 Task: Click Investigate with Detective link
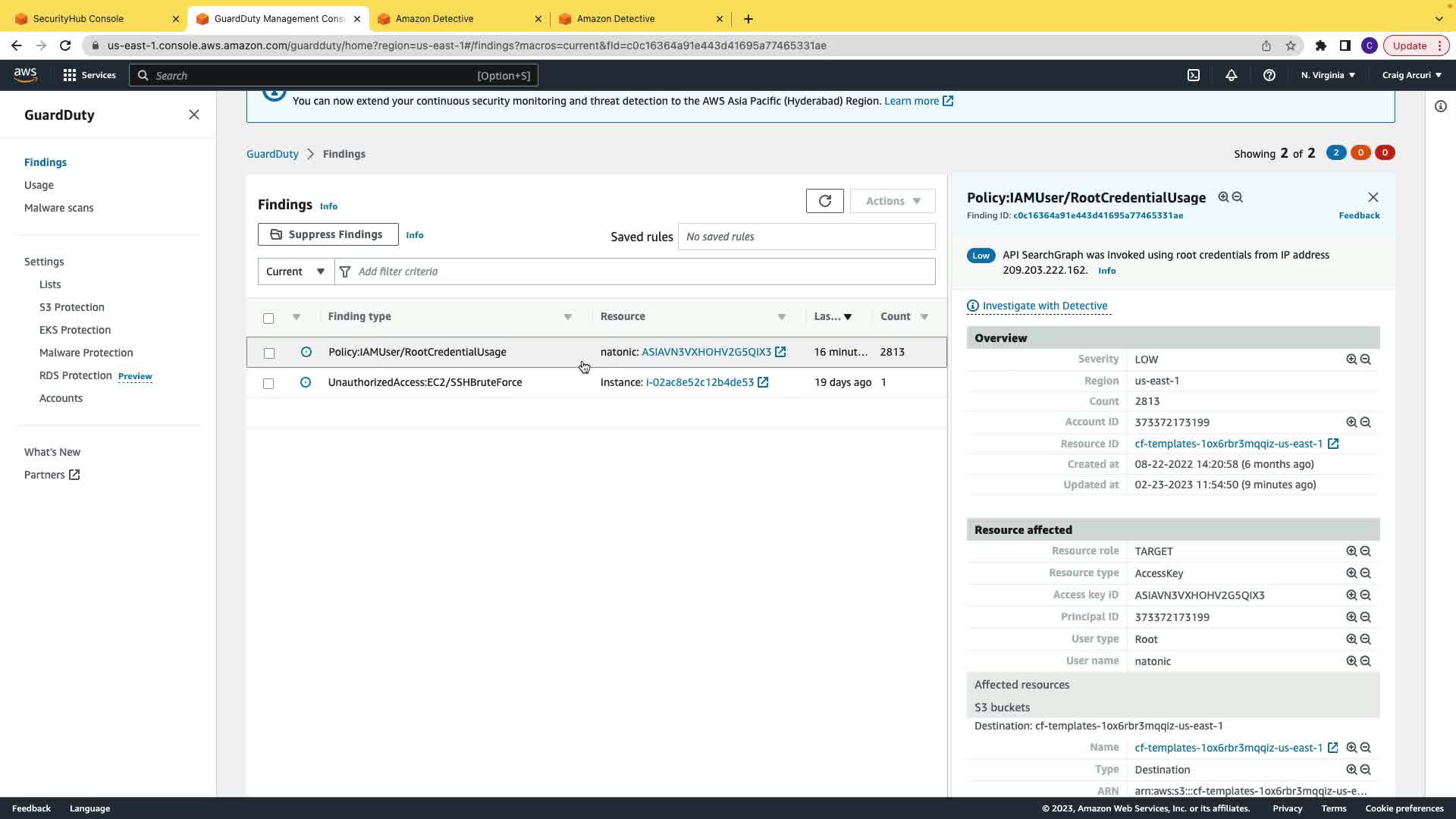pos(1044,306)
